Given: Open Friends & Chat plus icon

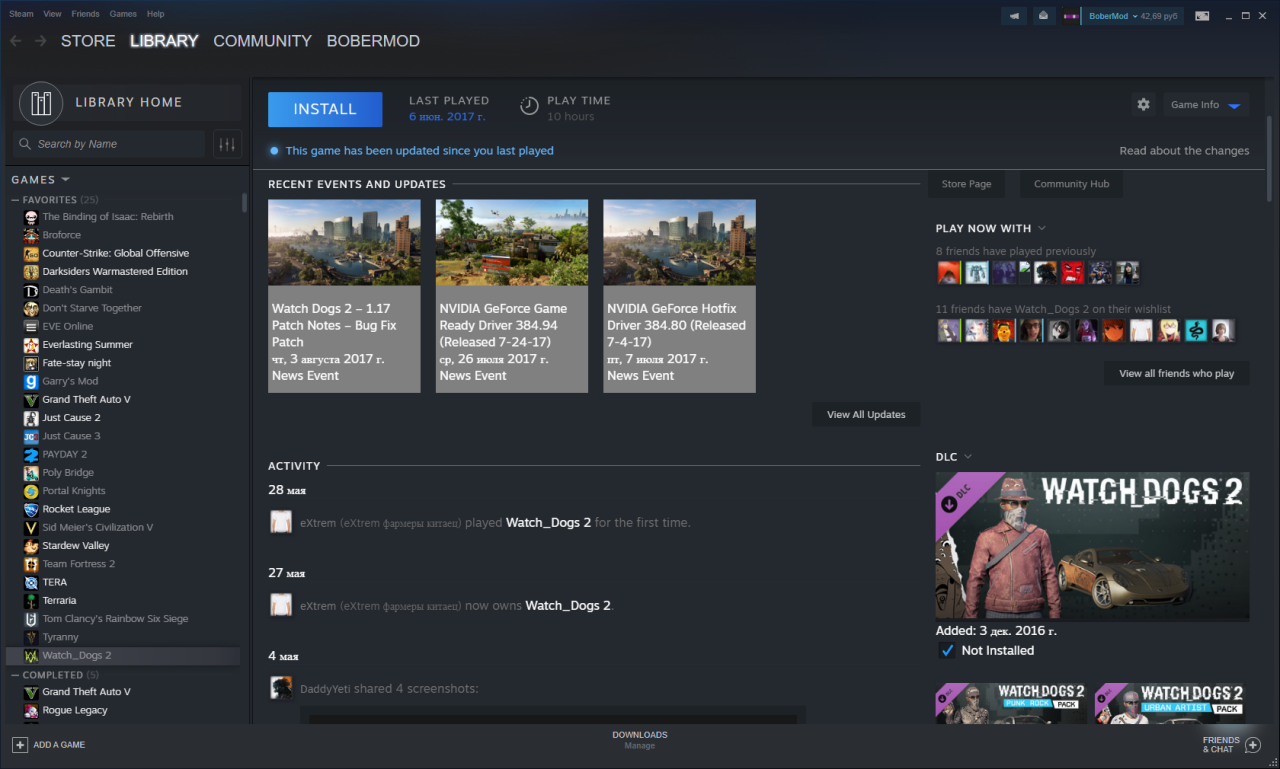Looking at the screenshot, I should pyautogui.click(x=1253, y=745).
